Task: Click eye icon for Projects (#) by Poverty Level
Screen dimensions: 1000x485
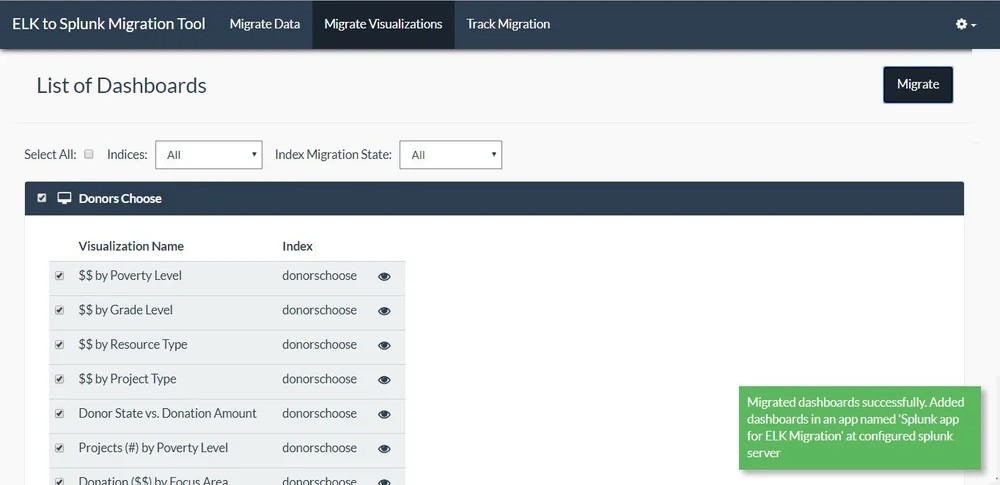Action: (384, 449)
